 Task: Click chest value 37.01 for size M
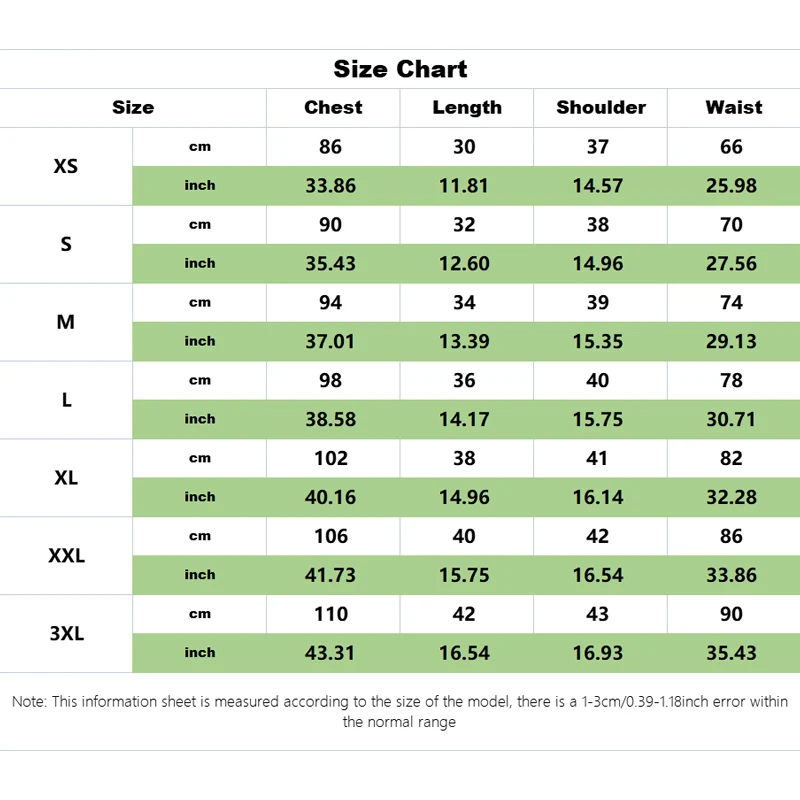click(x=330, y=341)
